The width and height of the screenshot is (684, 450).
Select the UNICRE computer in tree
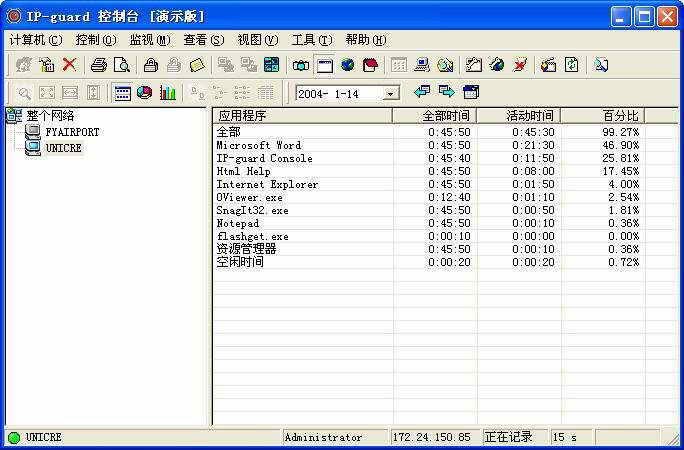coord(64,148)
